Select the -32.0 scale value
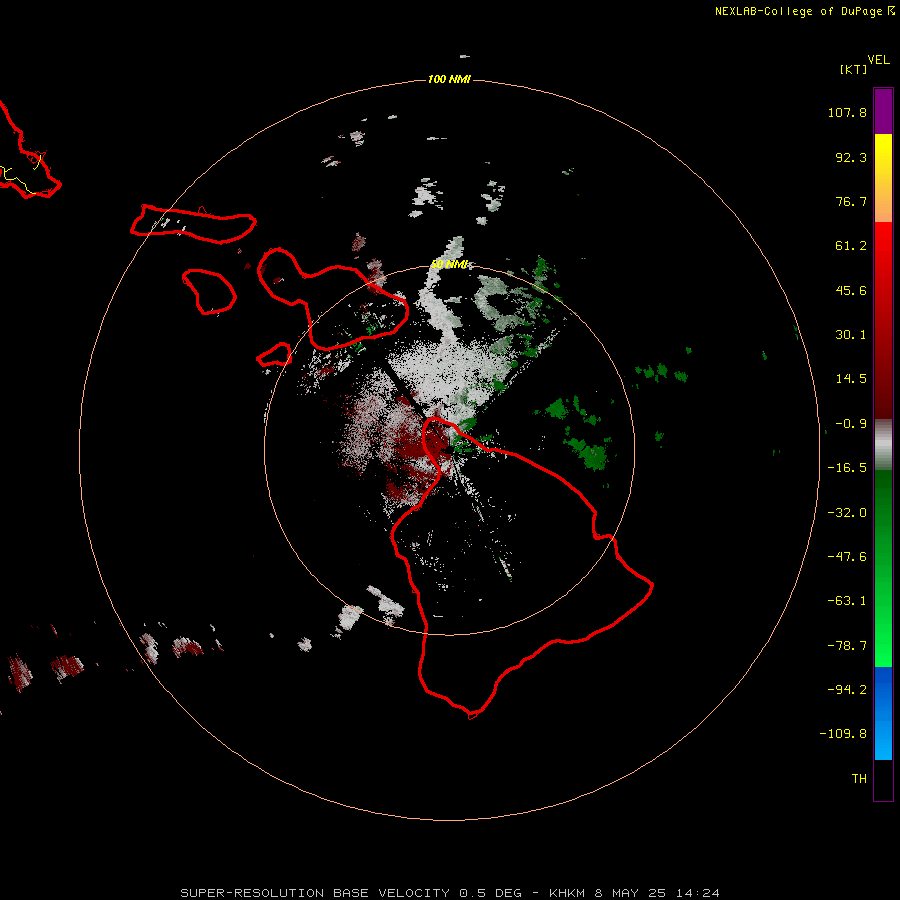Image resolution: width=900 pixels, height=900 pixels. click(847, 513)
